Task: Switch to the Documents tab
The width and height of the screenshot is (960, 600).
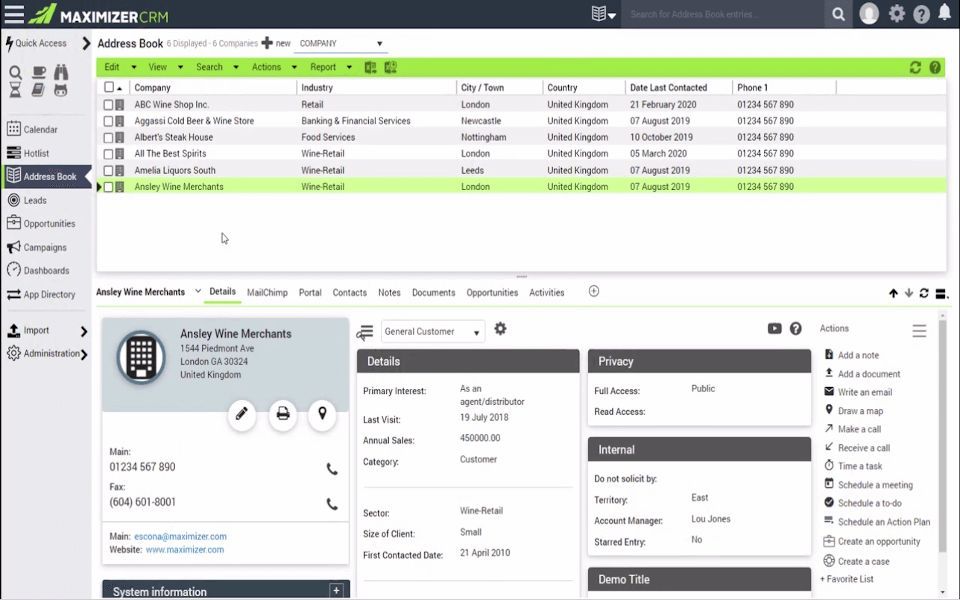Action: click(433, 293)
